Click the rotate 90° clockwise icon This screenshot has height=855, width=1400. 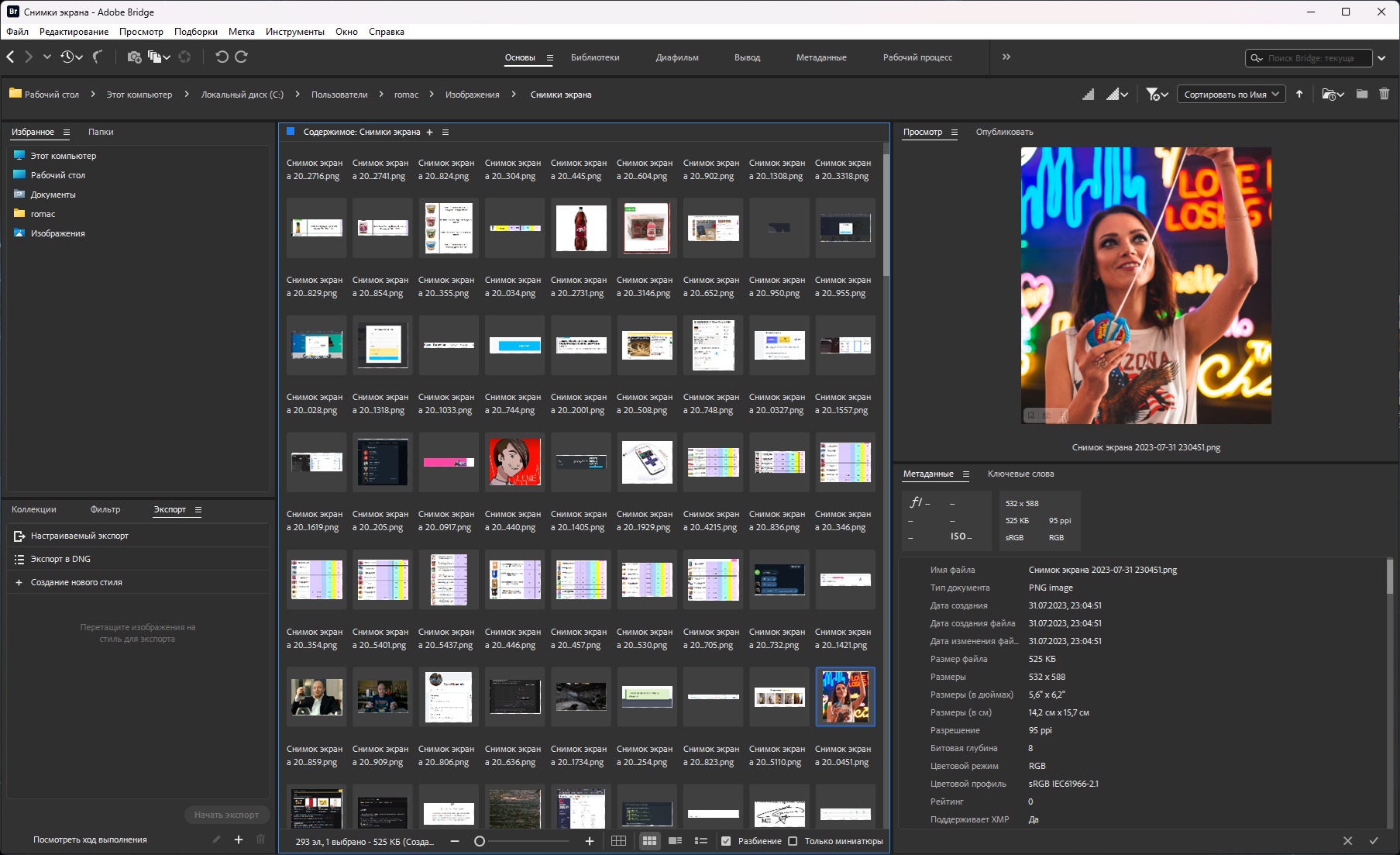(x=242, y=57)
